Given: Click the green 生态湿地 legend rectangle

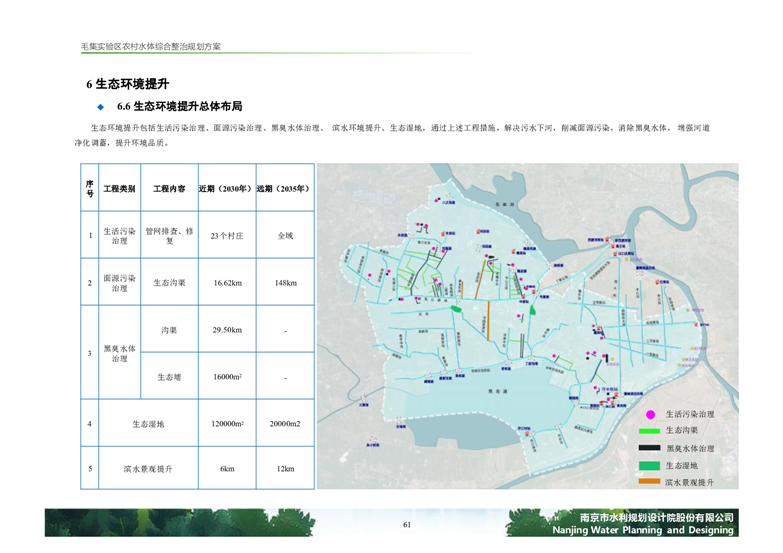Looking at the screenshot, I should coord(650,465).
